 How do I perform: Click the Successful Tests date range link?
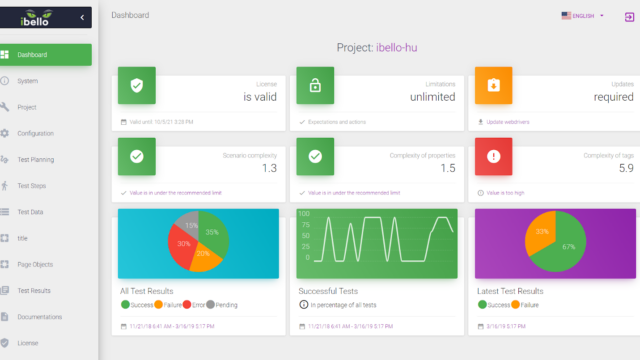point(350,327)
